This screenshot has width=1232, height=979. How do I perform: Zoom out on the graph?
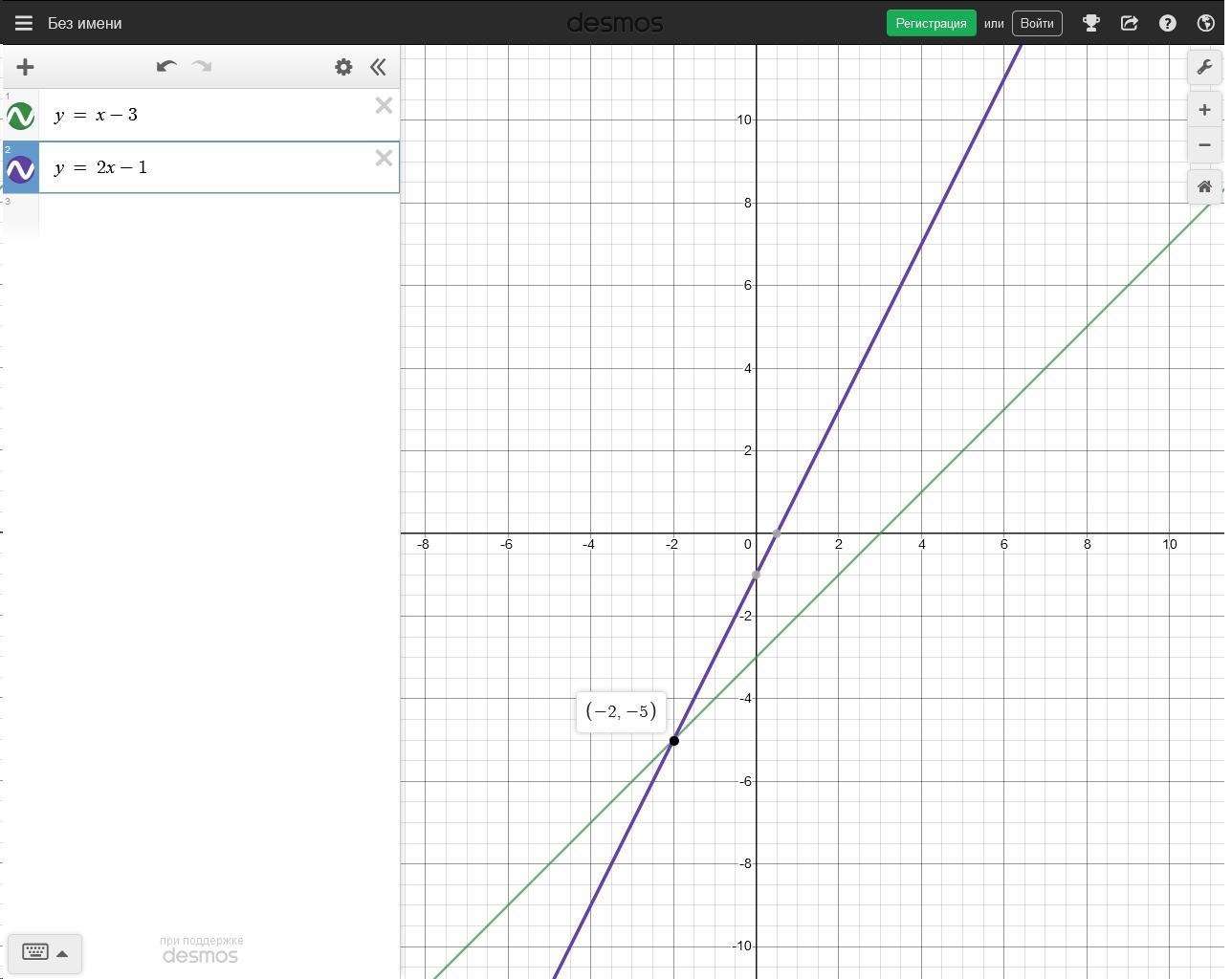[x=1204, y=145]
